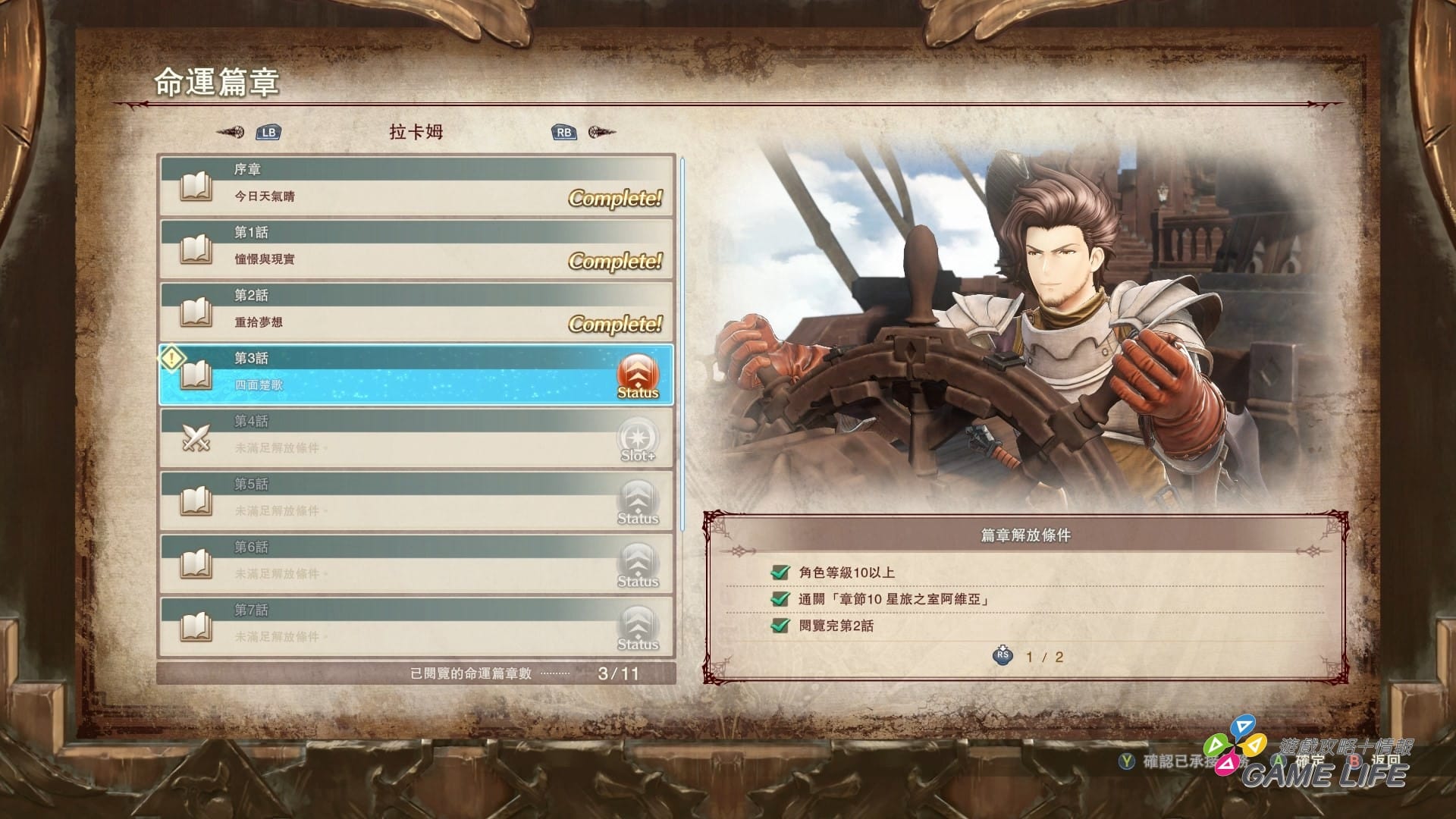Select the 第2話 重拾夢想 chapter
The width and height of the screenshot is (1456, 819).
click(x=416, y=312)
